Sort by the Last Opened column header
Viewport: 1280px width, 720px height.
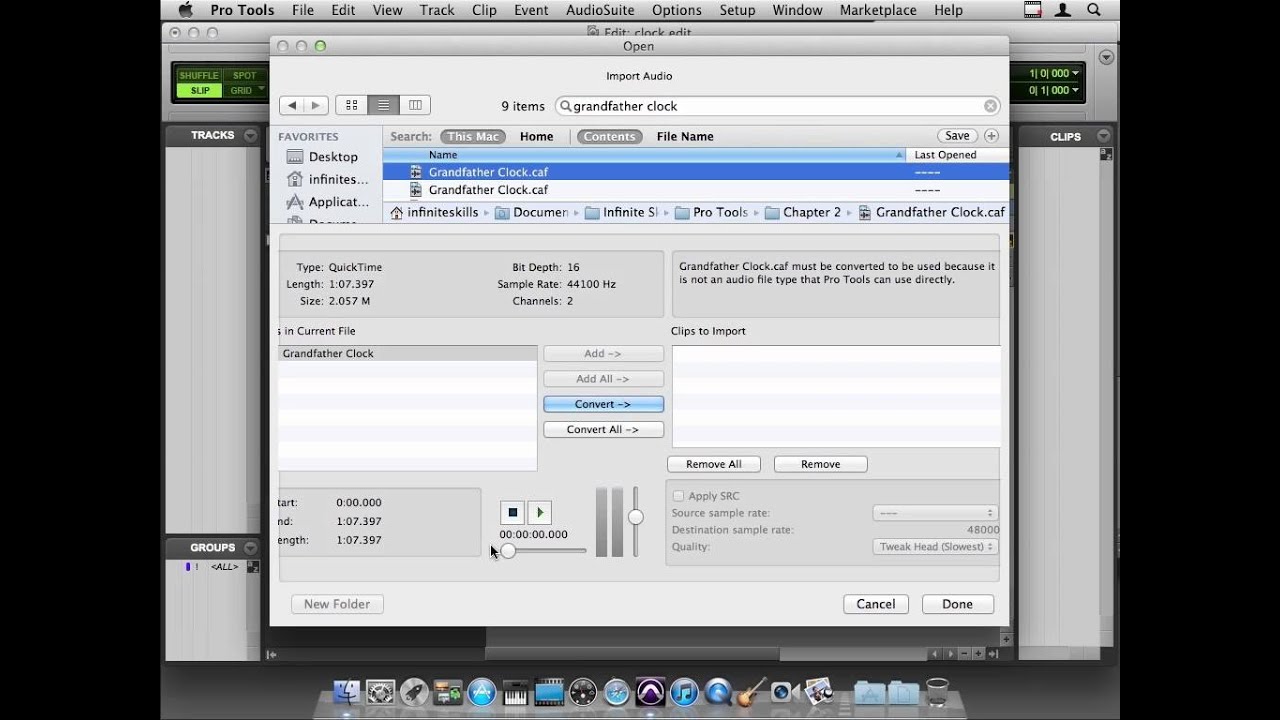[958, 155]
